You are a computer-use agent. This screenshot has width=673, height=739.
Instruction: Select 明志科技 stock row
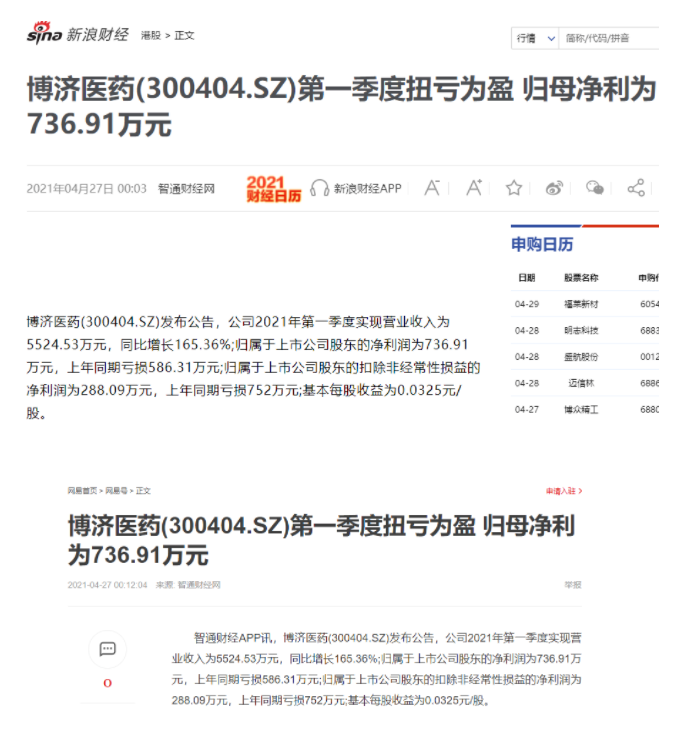point(580,329)
